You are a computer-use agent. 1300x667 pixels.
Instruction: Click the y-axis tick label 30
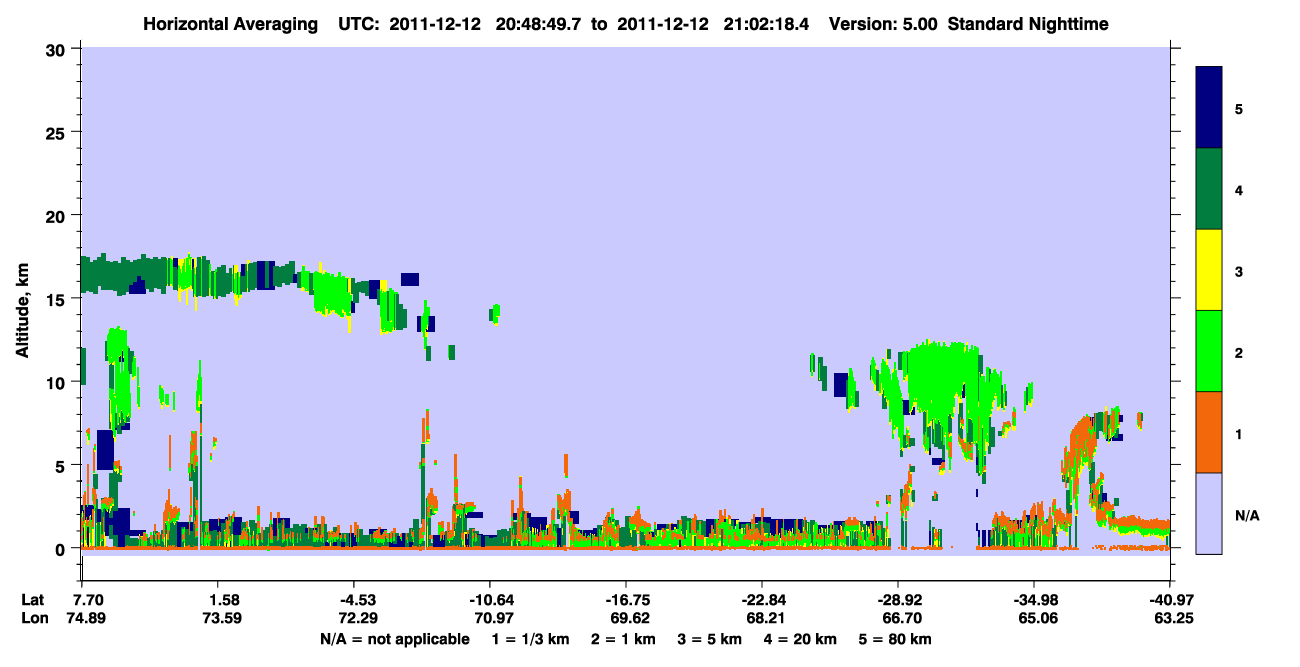point(58,49)
